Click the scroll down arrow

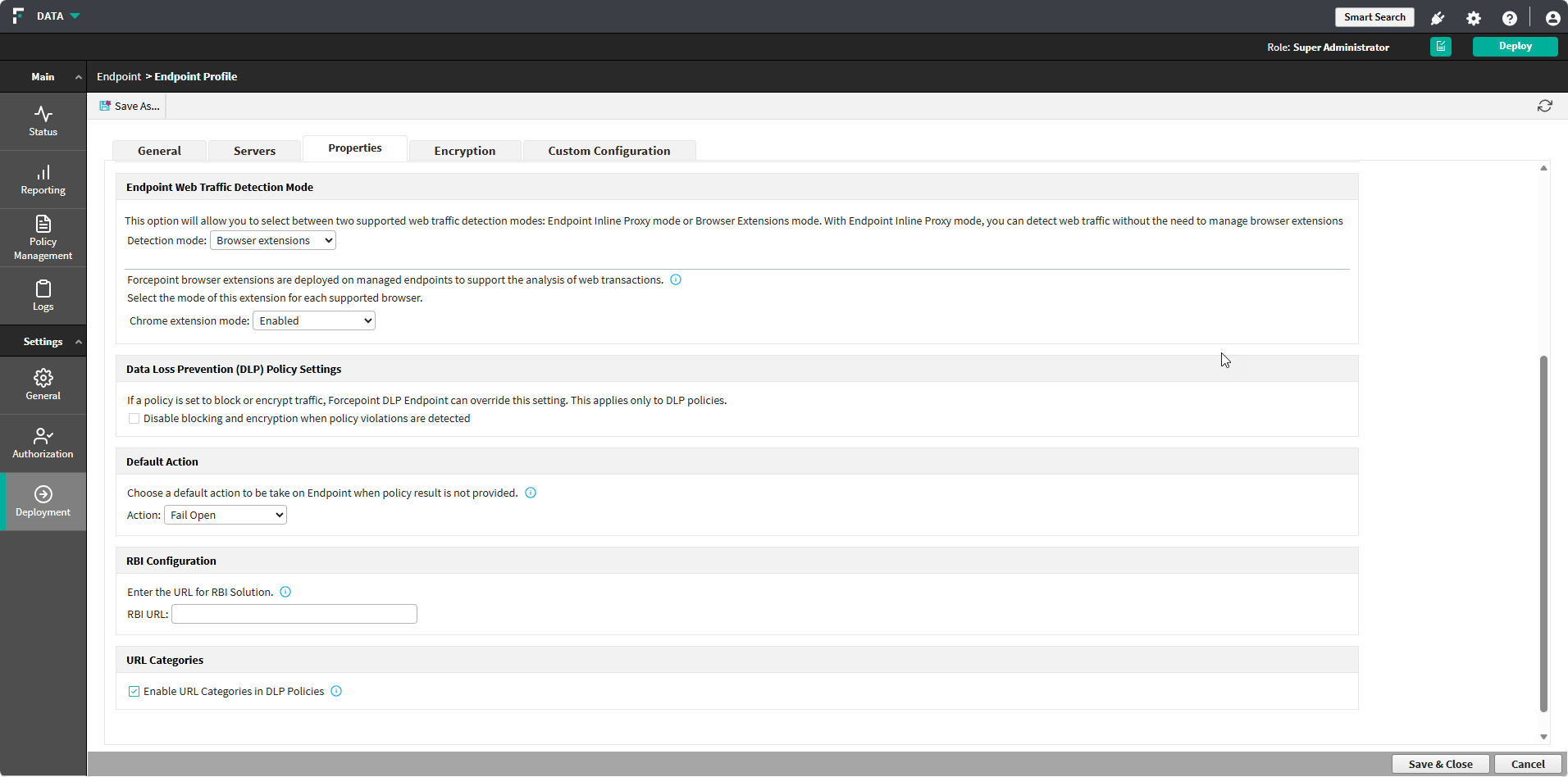pyautogui.click(x=1543, y=737)
